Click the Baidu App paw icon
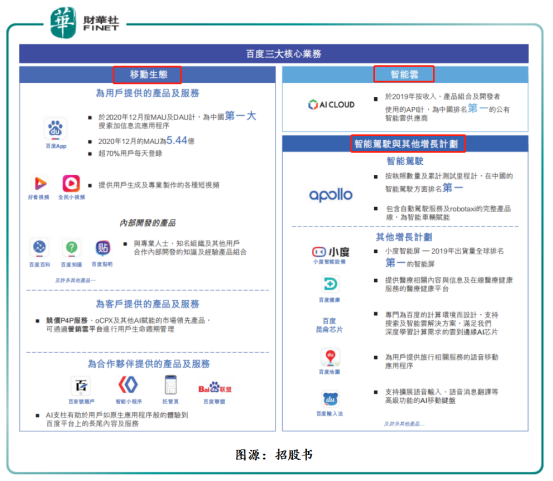Viewport: 553px width, 481px height. coord(56,128)
